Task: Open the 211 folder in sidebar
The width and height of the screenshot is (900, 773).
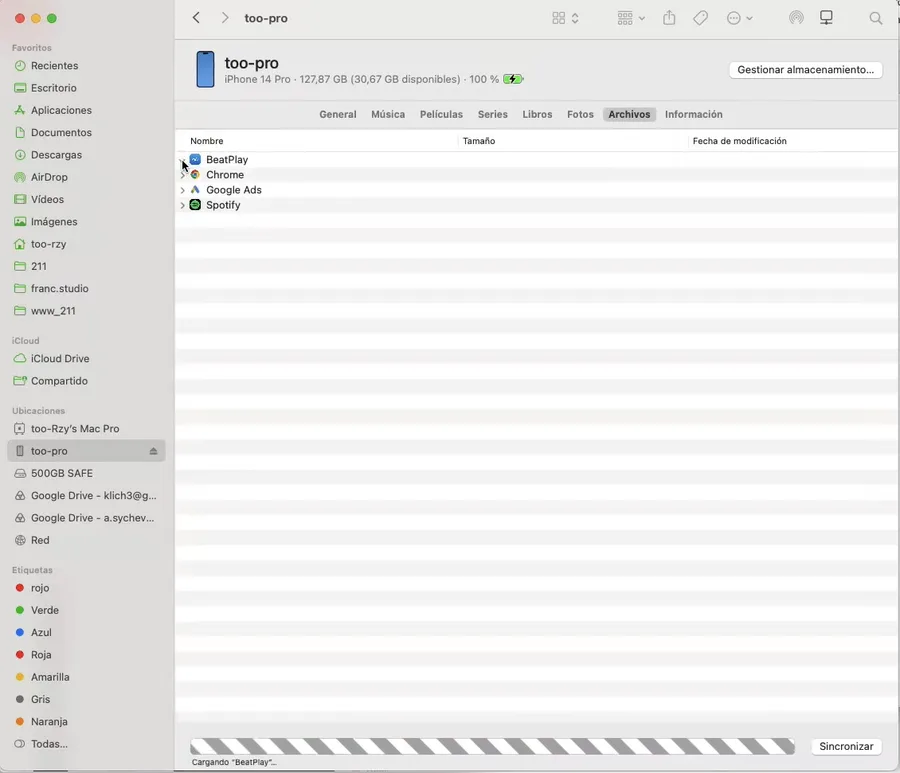Action: [x=38, y=266]
